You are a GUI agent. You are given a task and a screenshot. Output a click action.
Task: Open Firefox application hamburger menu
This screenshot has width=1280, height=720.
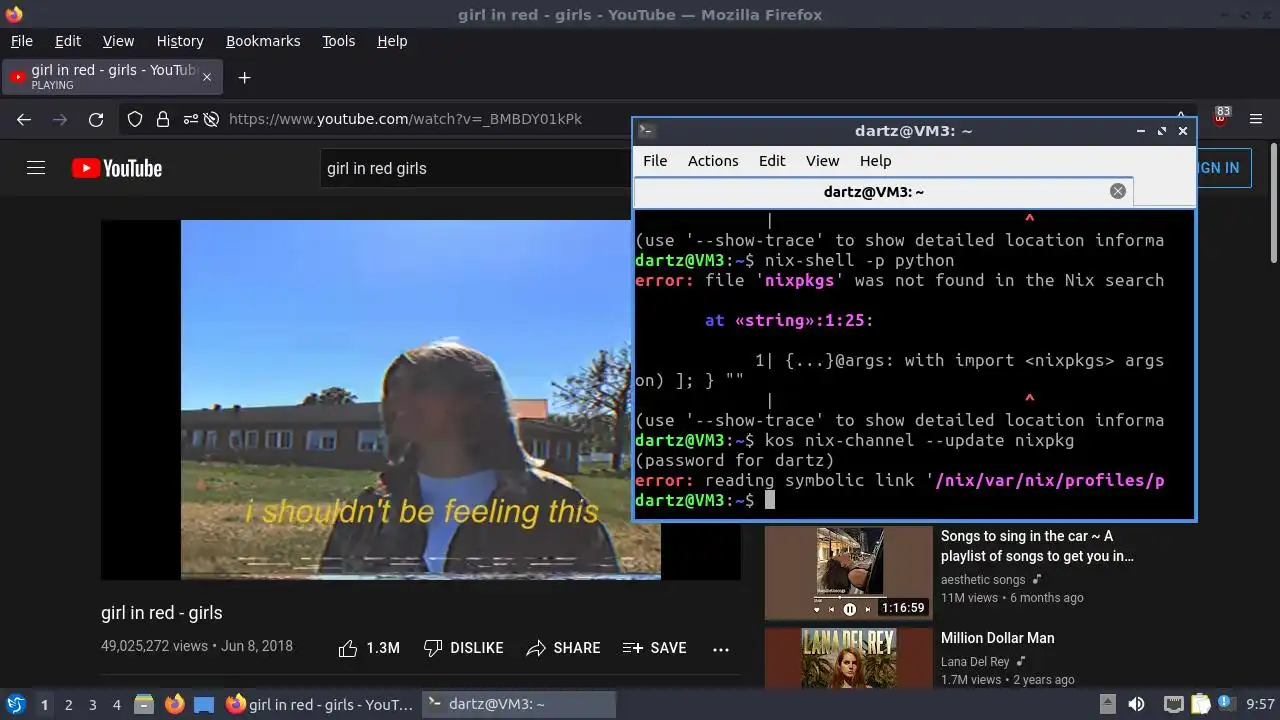click(x=1257, y=119)
